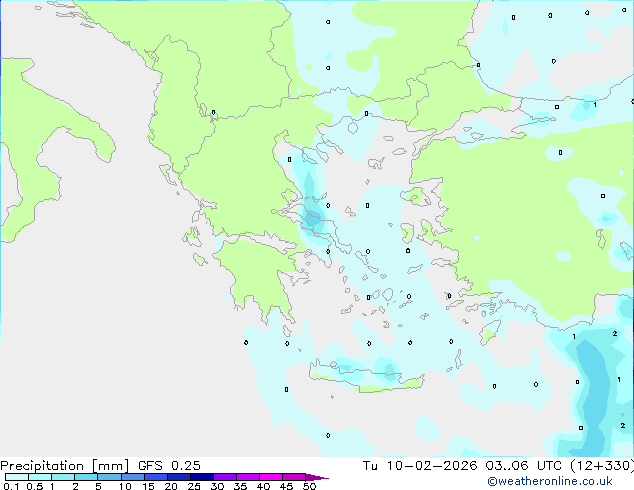Screen dimensions: 634x490
Task: Click the '03..06 UTC' time text
Action: click(x=523, y=466)
